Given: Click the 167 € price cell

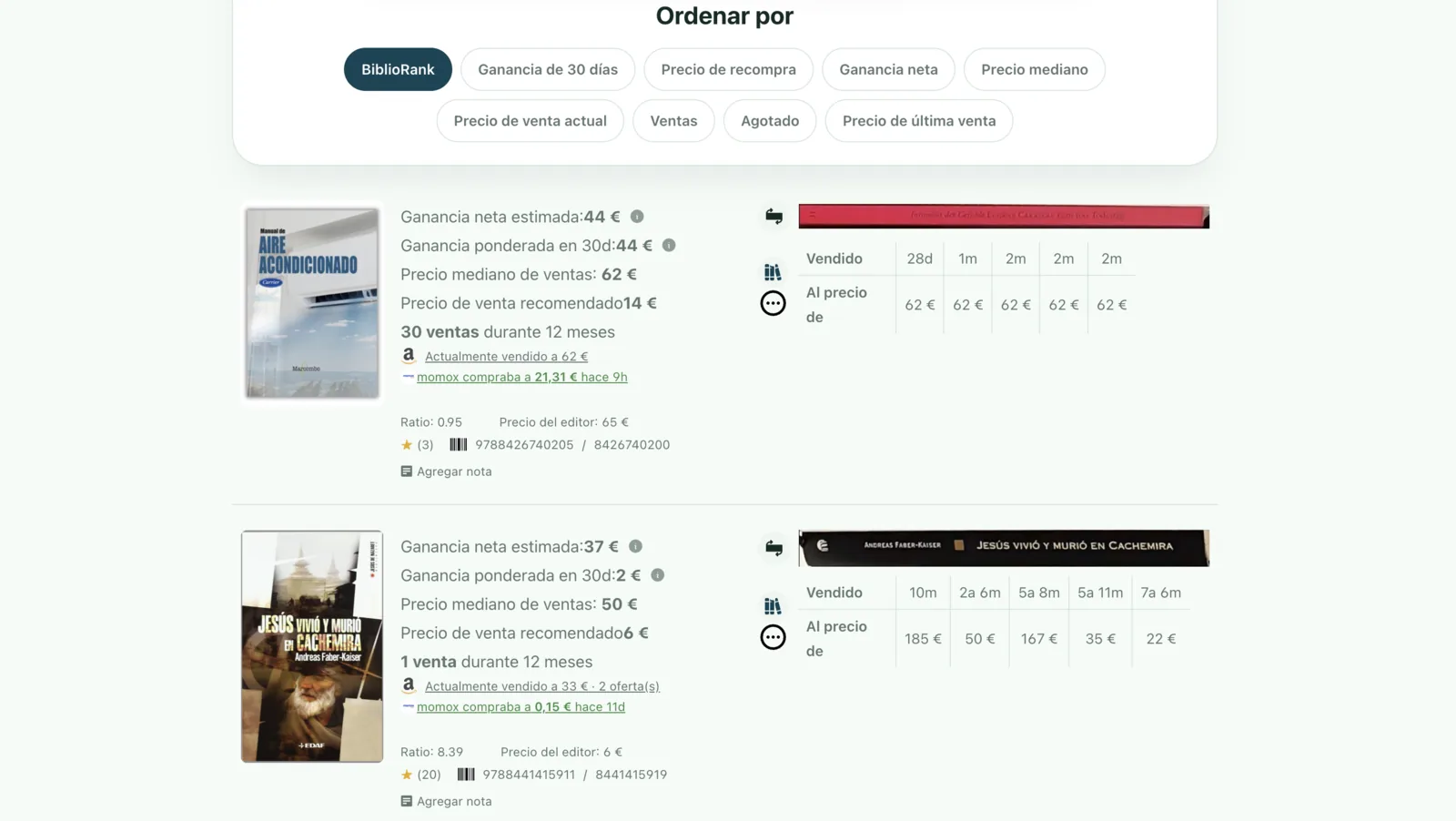Looking at the screenshot, I should 1039,639.
